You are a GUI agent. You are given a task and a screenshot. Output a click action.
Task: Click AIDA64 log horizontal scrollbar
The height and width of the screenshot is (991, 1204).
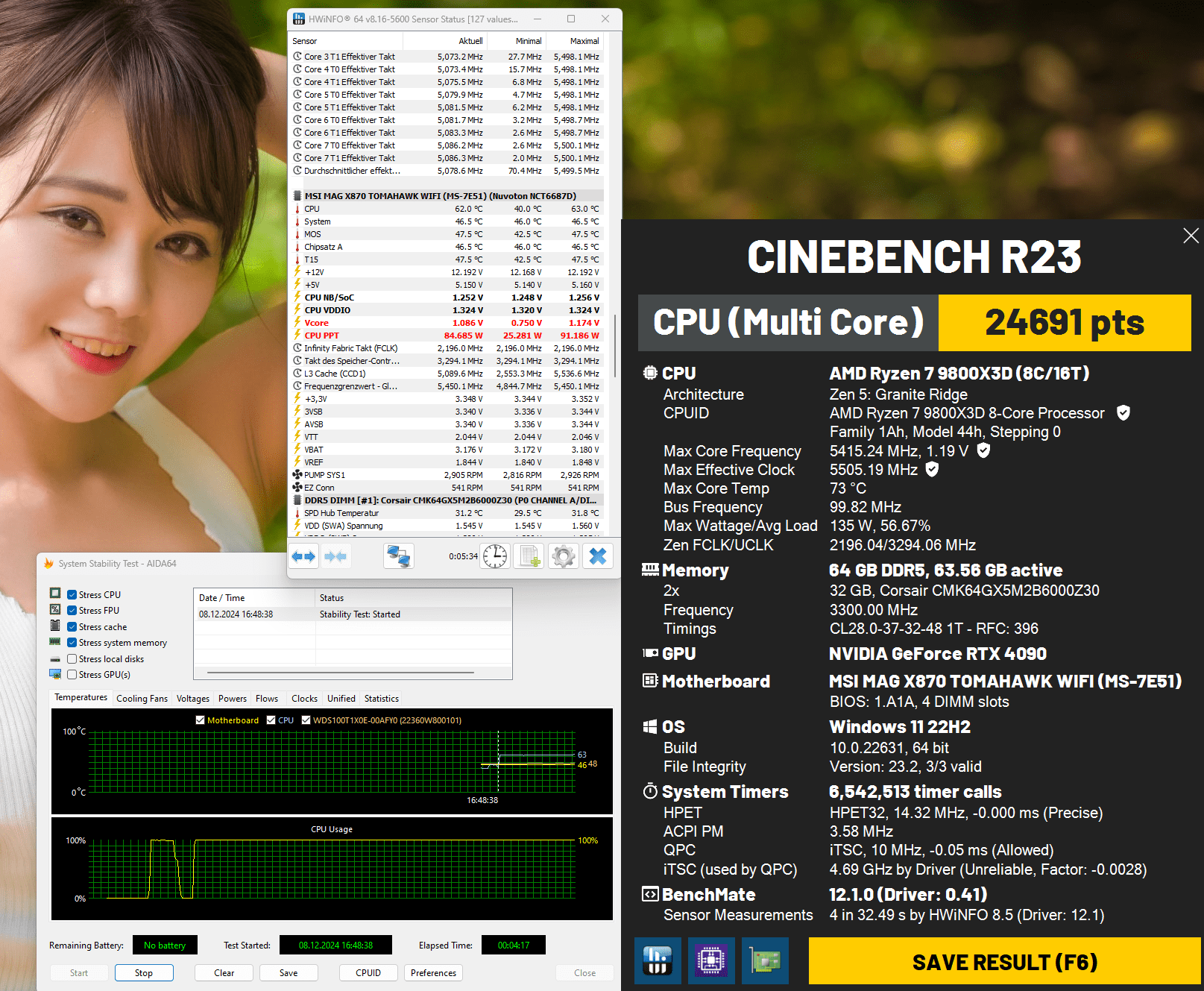click(x=340, y=673)
